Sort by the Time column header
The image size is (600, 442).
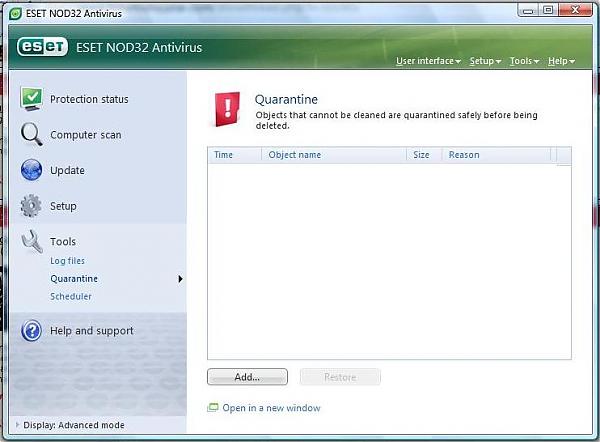click(x=235, y=155)
